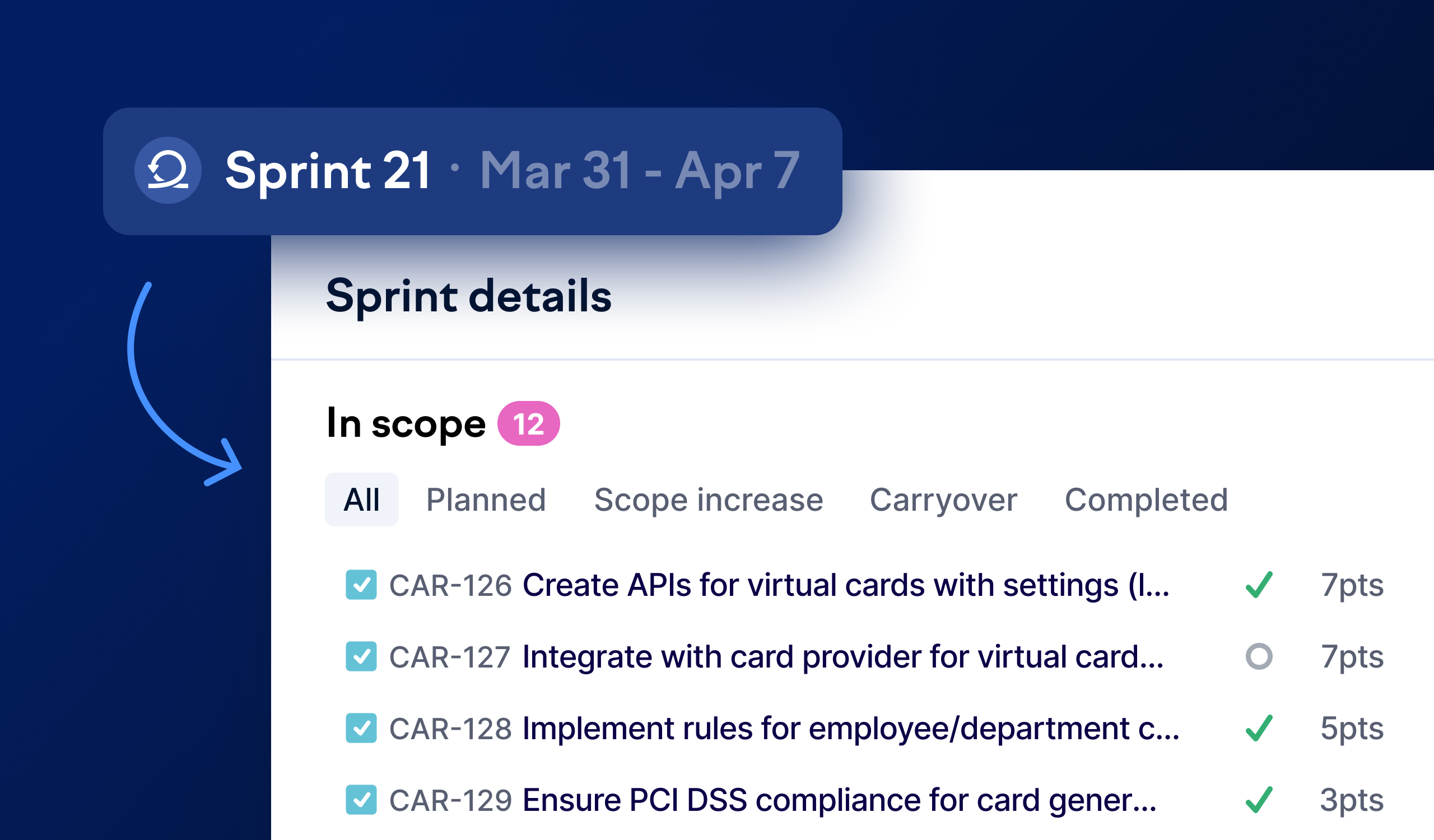
Task: Toggle the CAR-127 task checkbox
Action: coord(361,656)
